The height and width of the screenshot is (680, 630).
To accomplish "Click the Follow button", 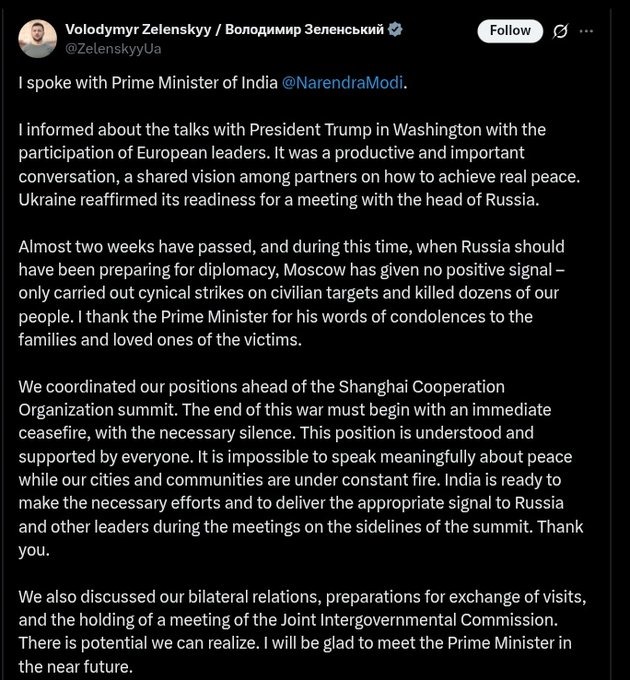I will coord(510,31).
